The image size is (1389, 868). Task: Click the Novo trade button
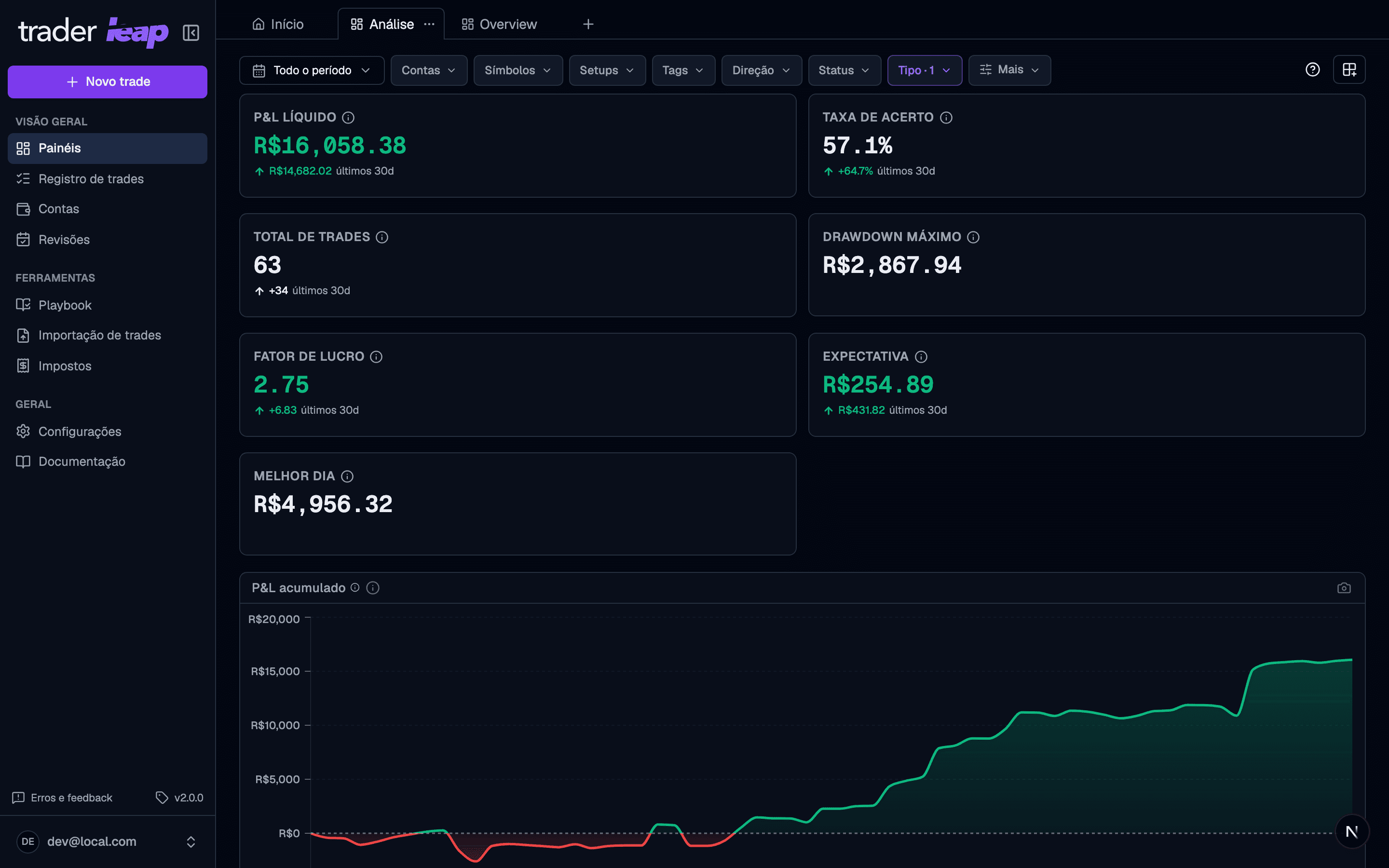[x=108, y=81]
